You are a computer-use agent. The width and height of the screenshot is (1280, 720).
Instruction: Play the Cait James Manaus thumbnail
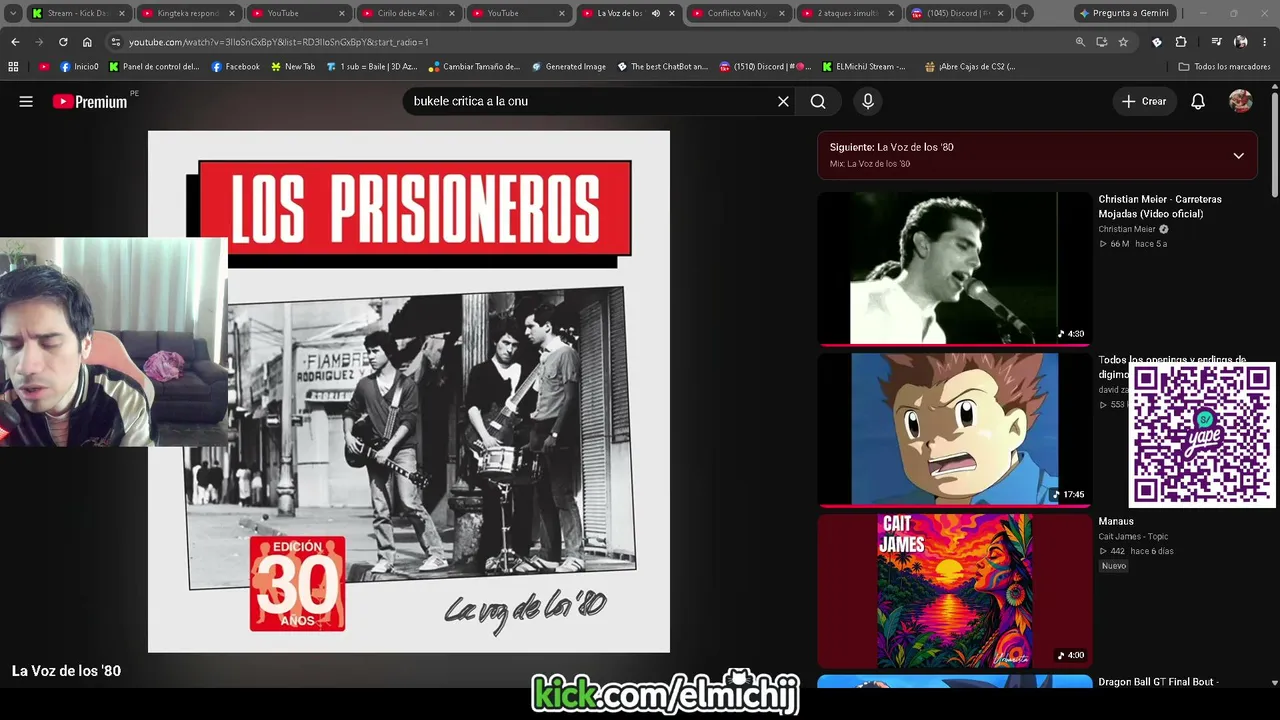click(954, 590)
